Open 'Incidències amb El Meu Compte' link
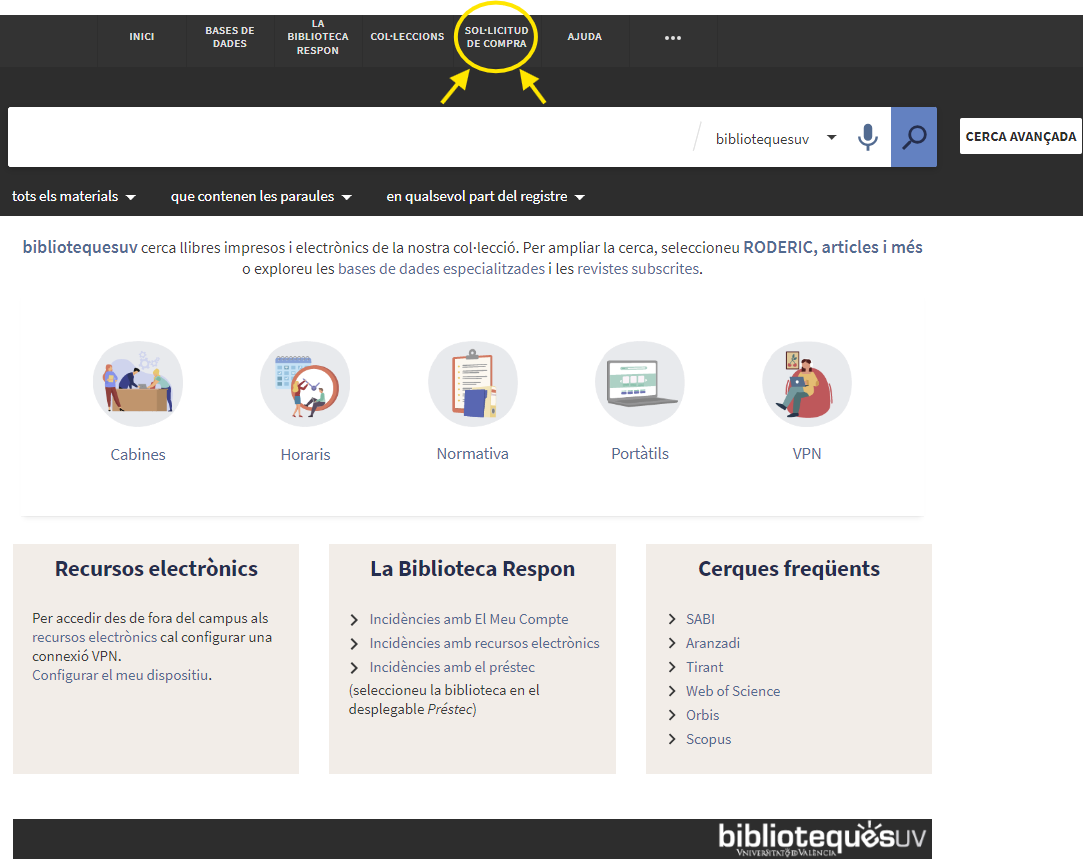Image resolution: width=1083 pixels, height=859 pixels. tap(468, 619)
